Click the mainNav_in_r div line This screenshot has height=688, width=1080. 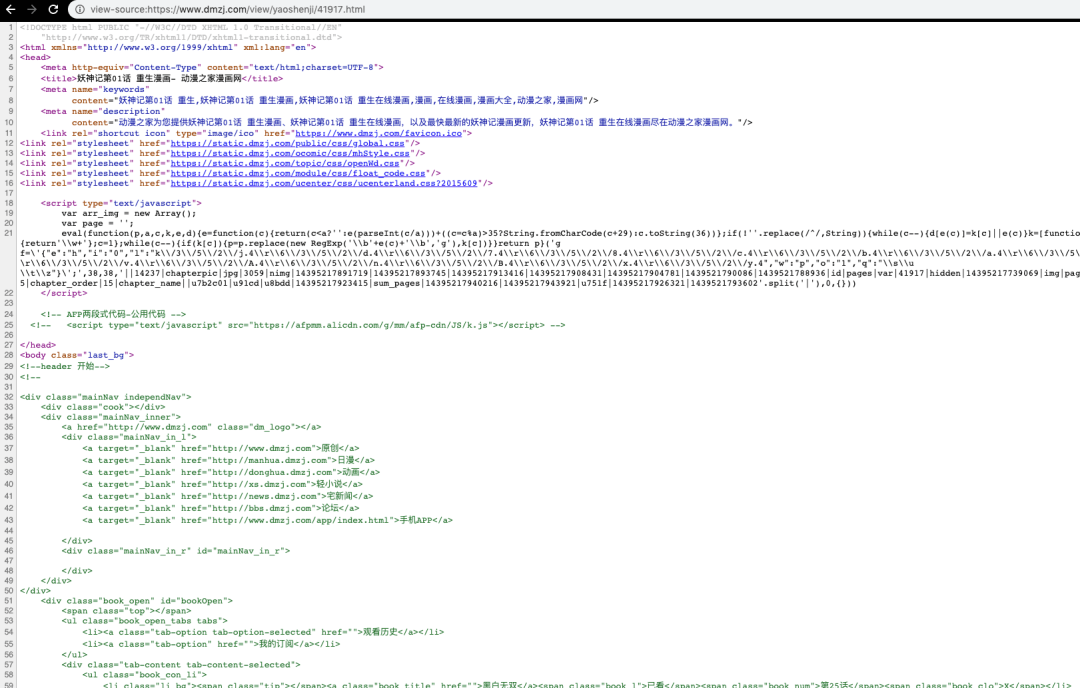pos(176,551)
